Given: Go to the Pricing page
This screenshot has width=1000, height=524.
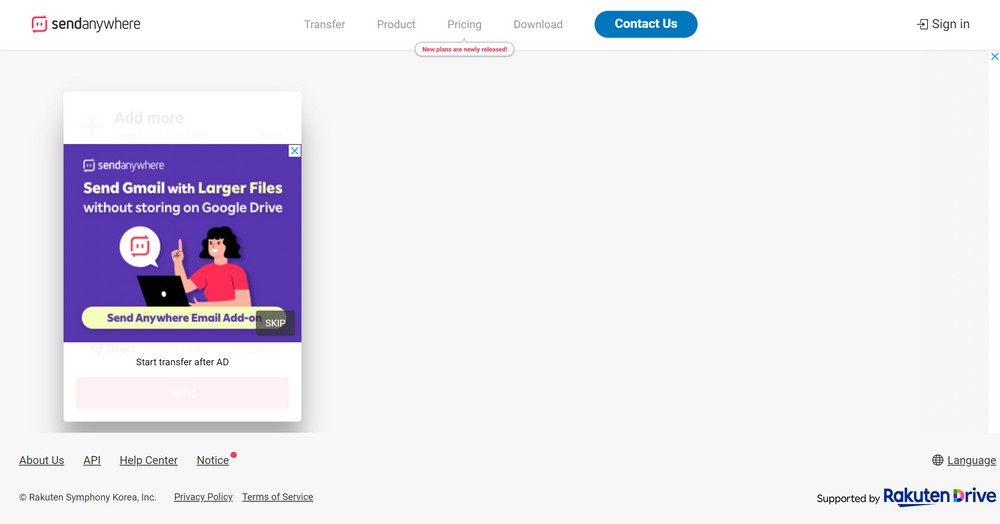Looking at the screenshot, I should 464,24.
